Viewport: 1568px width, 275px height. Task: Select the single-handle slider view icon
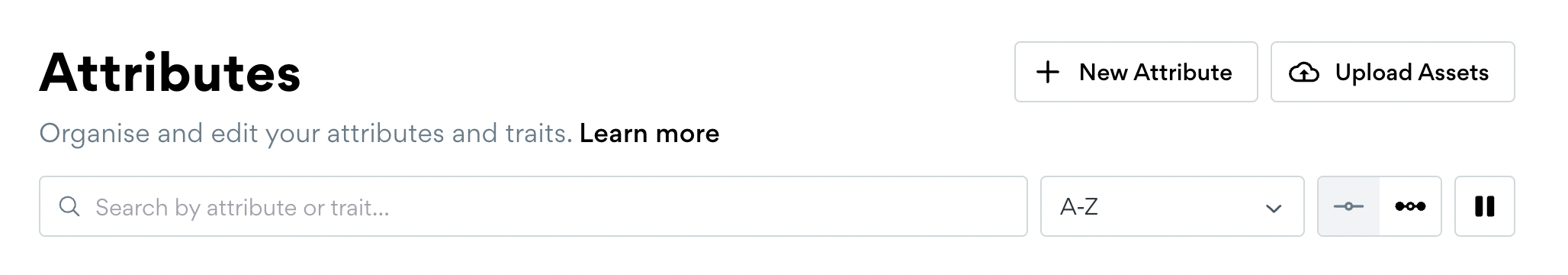[x=1348, y=206]
